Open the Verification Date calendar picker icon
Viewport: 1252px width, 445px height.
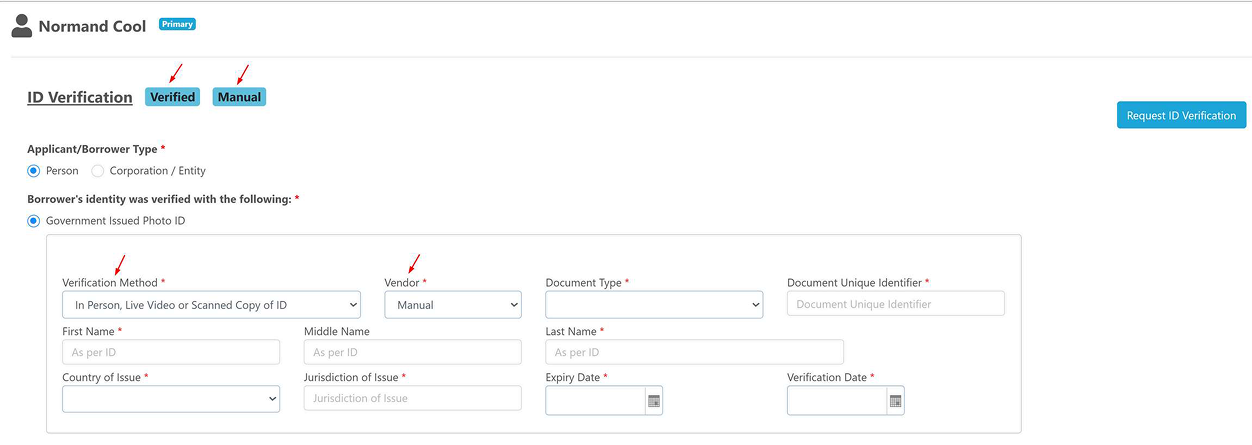pos(895,401)
